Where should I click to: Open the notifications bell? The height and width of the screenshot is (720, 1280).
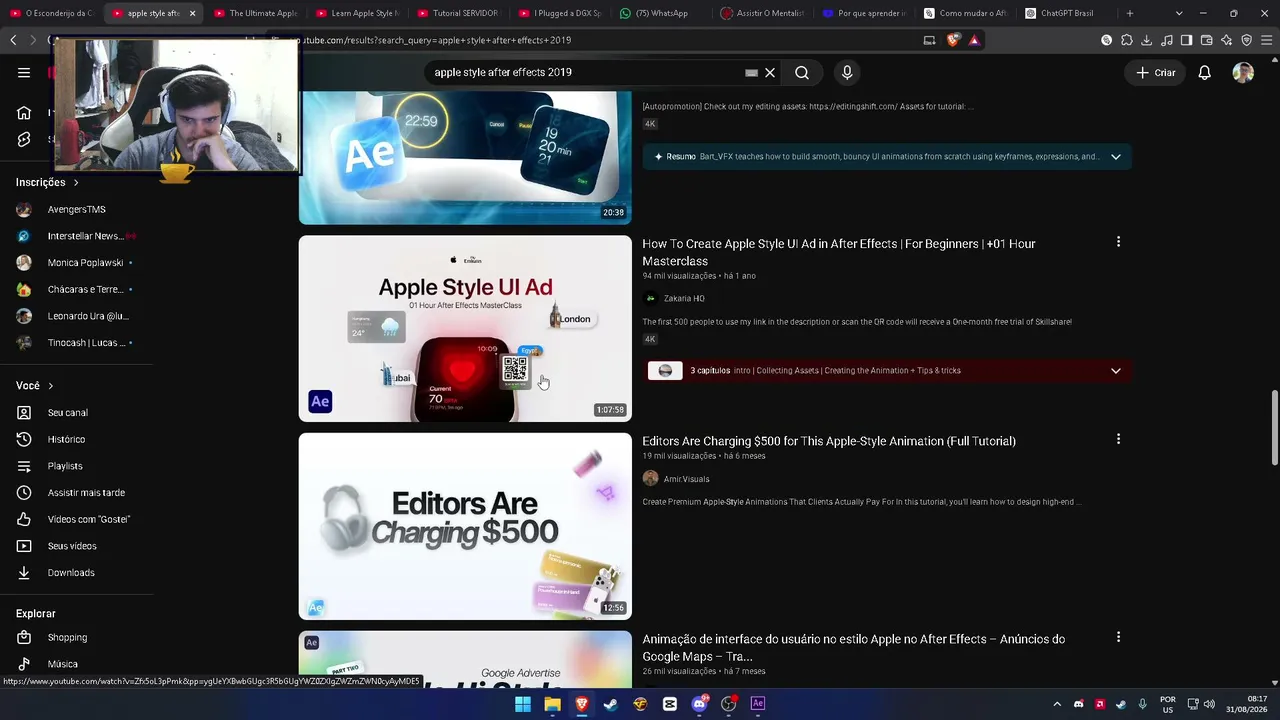[1204, 72]
